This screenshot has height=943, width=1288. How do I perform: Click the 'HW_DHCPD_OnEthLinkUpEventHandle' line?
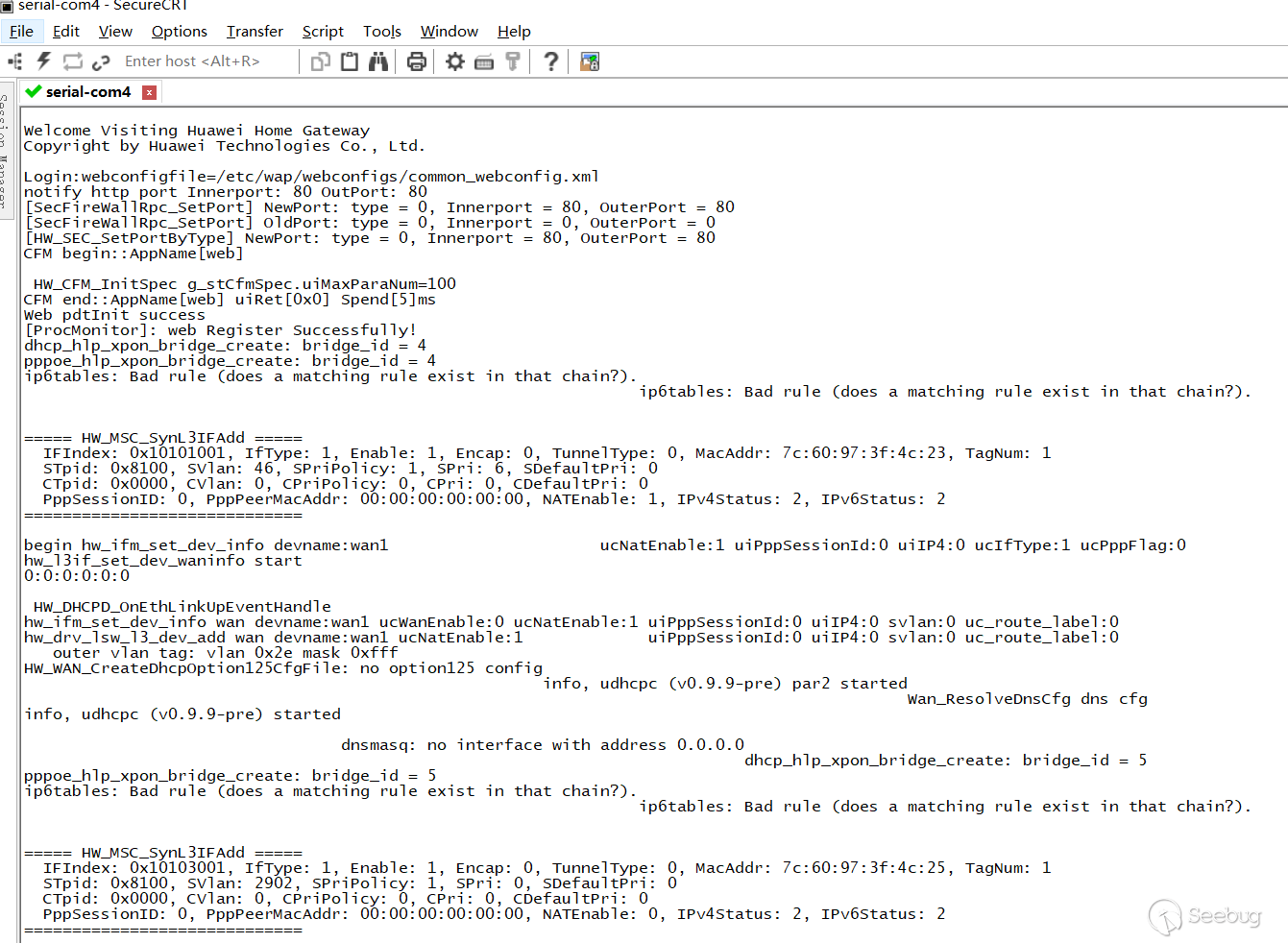[x=182, y=607]
